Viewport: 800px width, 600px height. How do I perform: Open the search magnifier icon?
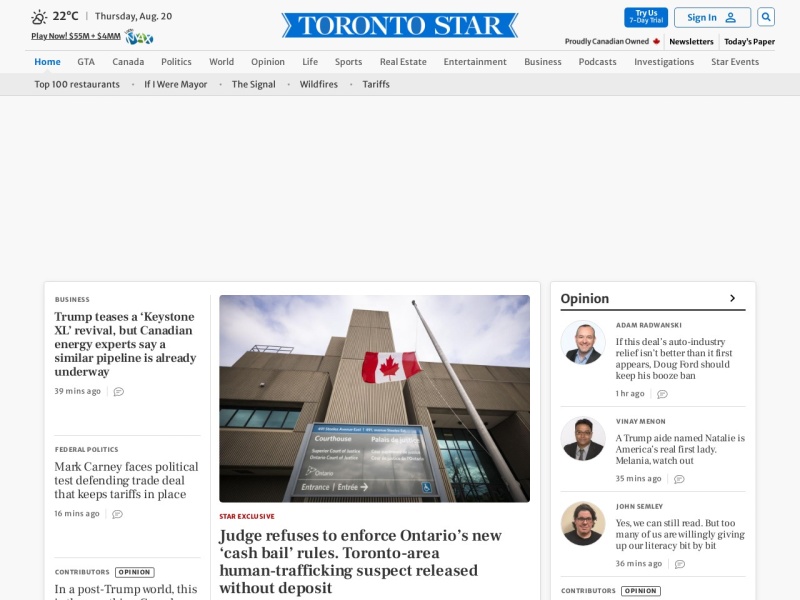pos(766,17)
